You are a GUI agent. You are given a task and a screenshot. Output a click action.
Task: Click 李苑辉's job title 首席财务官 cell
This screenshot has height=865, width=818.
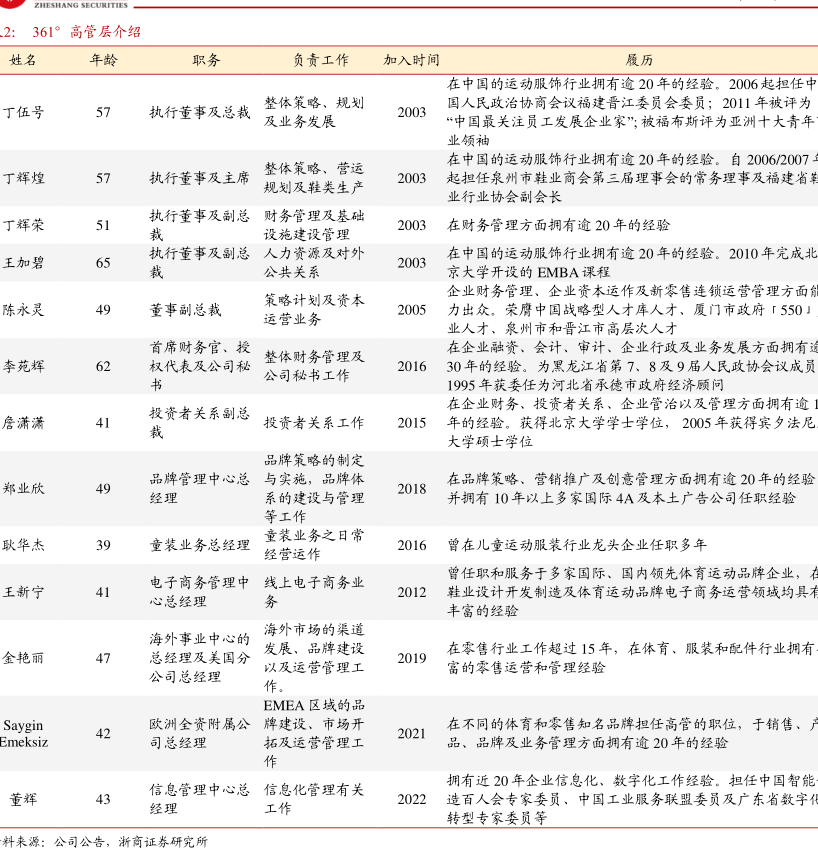(200, 366)
